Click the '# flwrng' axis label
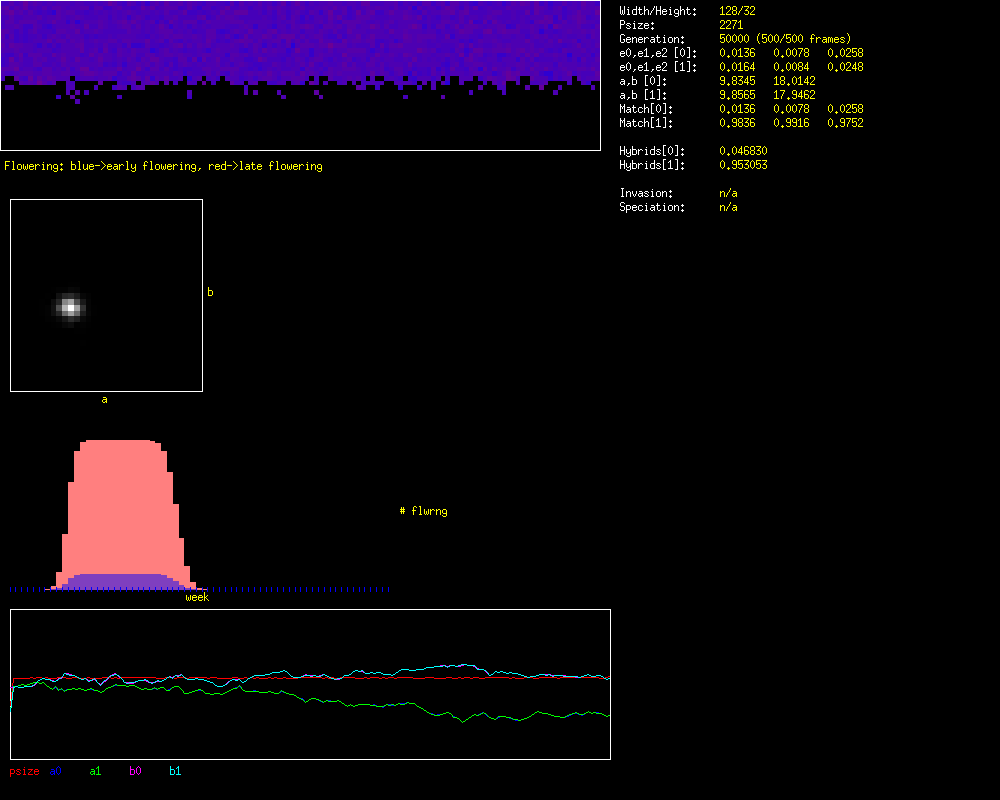 click(x=423, y=511)
